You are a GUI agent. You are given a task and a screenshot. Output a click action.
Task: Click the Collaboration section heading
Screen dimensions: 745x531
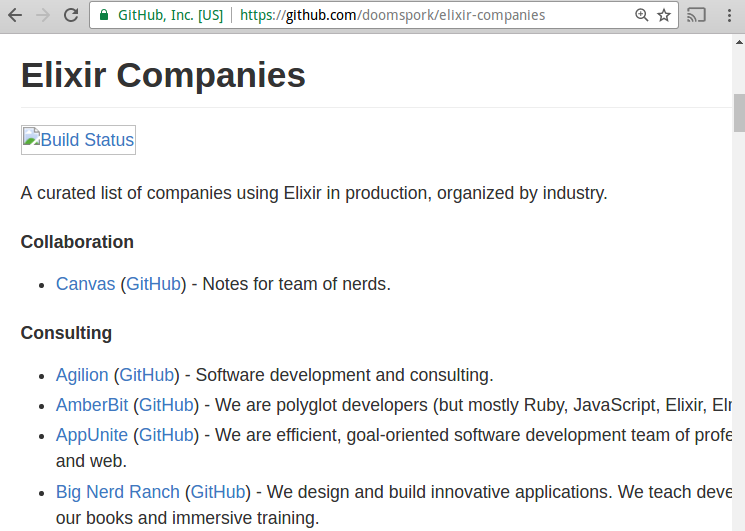(77, 242)
